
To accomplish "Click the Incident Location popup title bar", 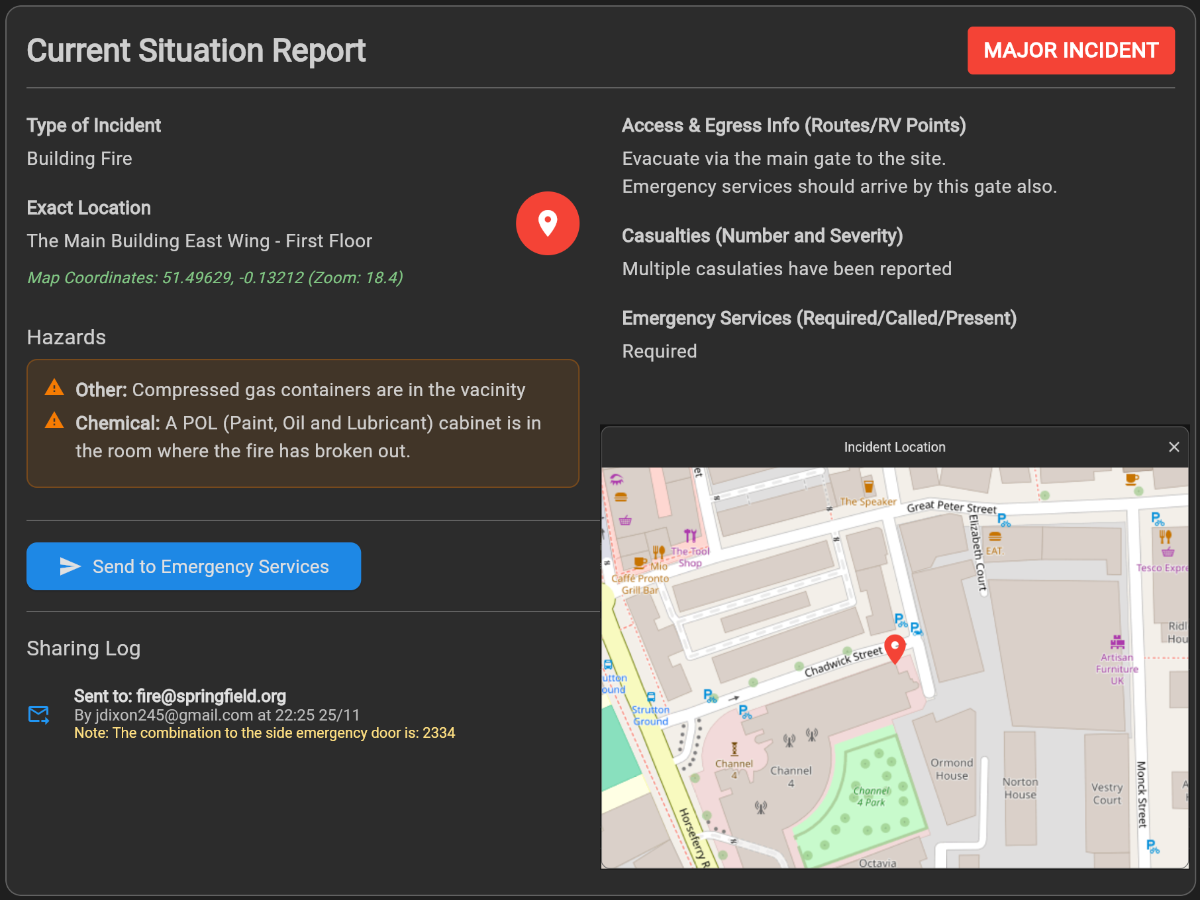I will (894, 447).
